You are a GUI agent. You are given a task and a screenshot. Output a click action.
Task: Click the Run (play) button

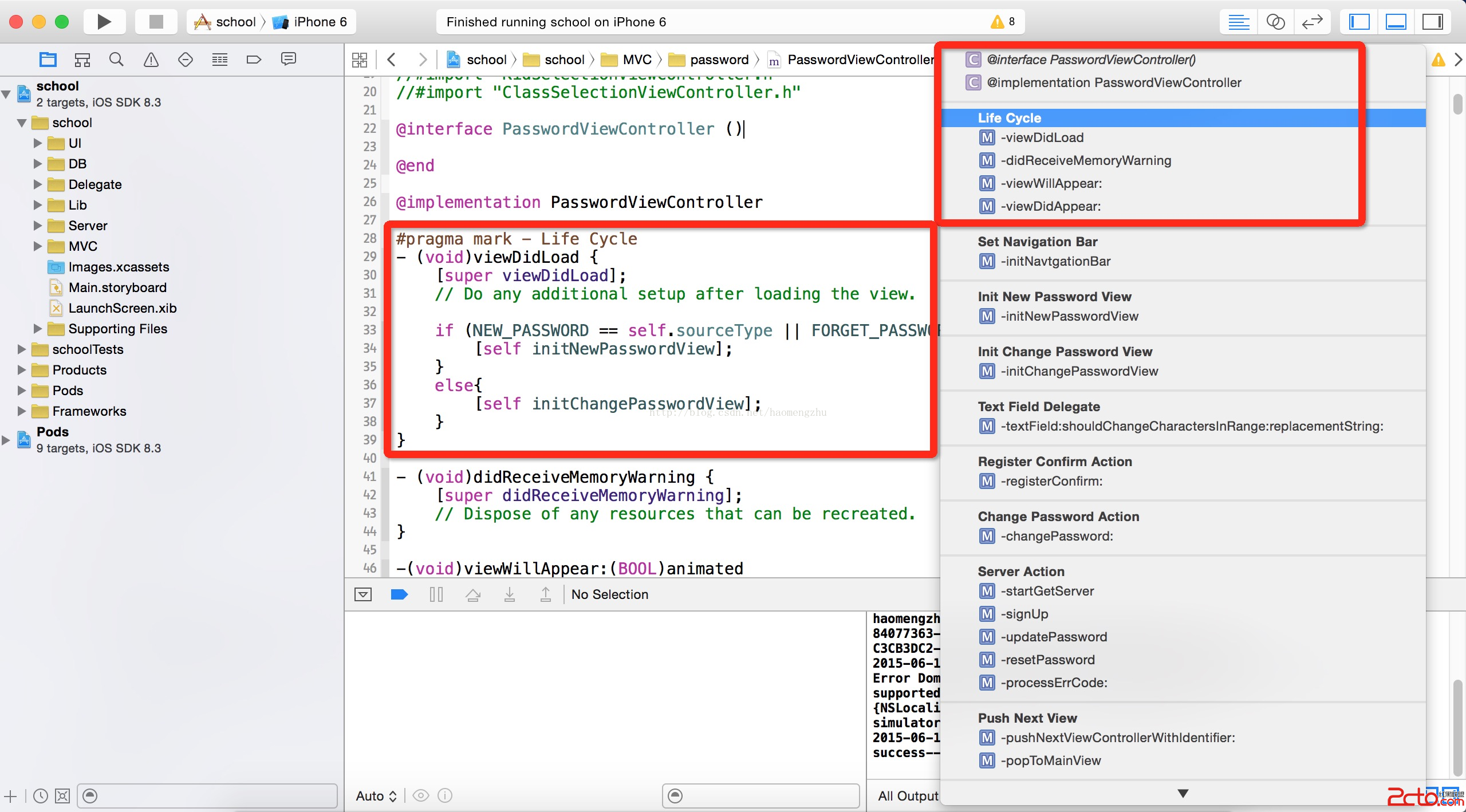pos(104,22)
